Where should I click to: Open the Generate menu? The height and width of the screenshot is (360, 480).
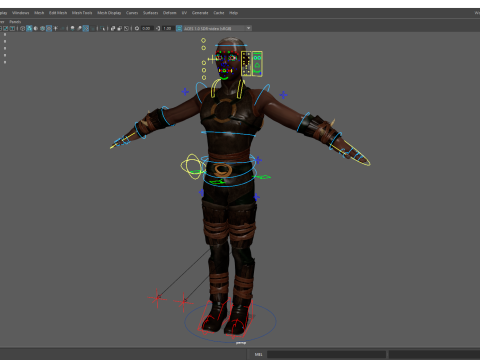200,13
